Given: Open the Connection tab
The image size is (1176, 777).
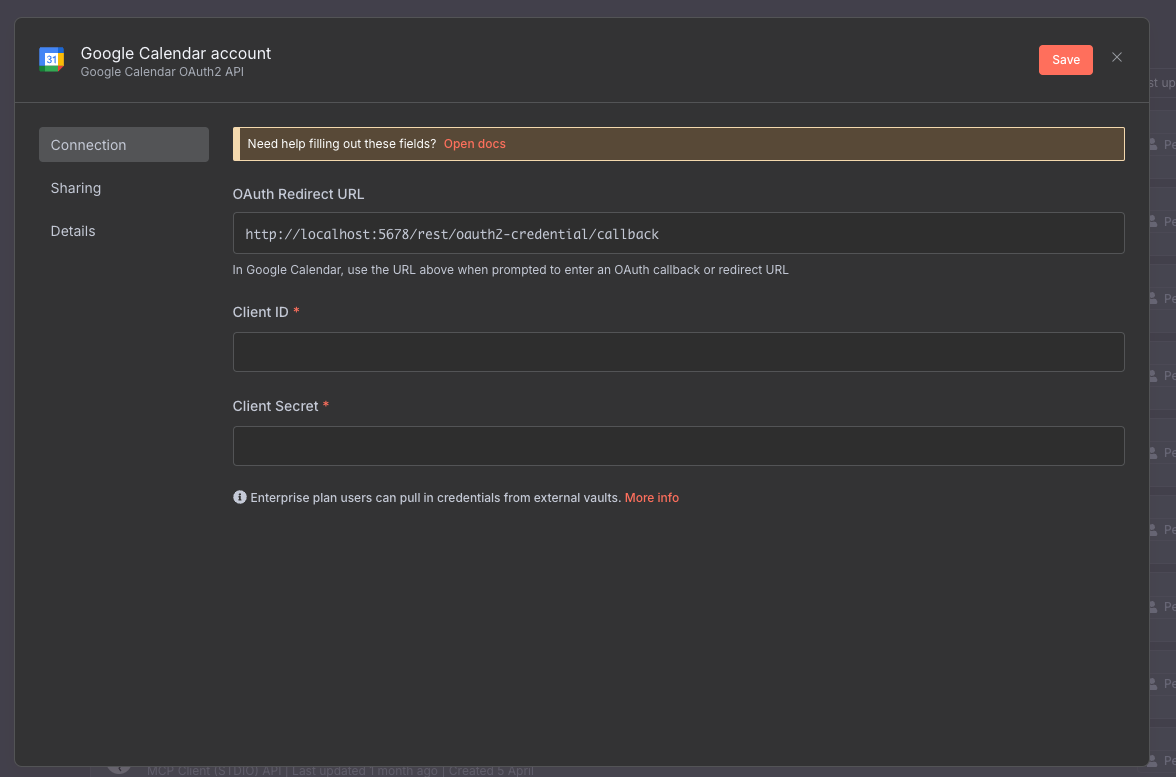Looking at the screenshot, I should [x=124, y=145].
